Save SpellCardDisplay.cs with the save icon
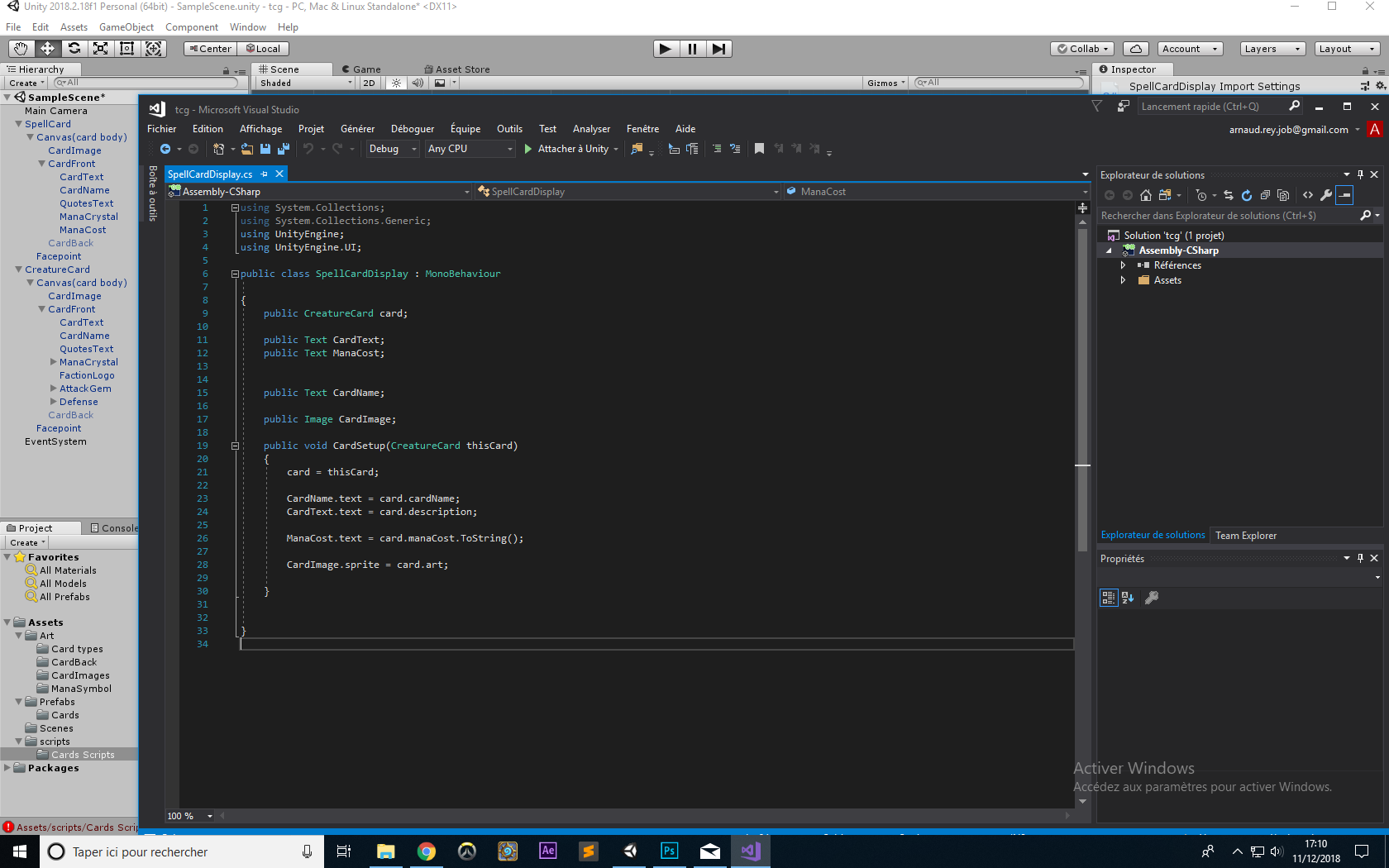 click(x=265, y=149)
